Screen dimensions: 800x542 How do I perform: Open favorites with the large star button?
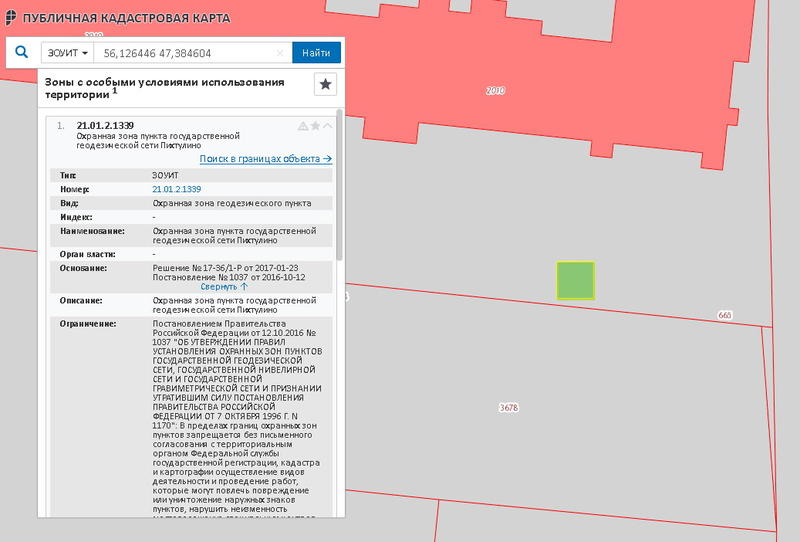point(325,84)
